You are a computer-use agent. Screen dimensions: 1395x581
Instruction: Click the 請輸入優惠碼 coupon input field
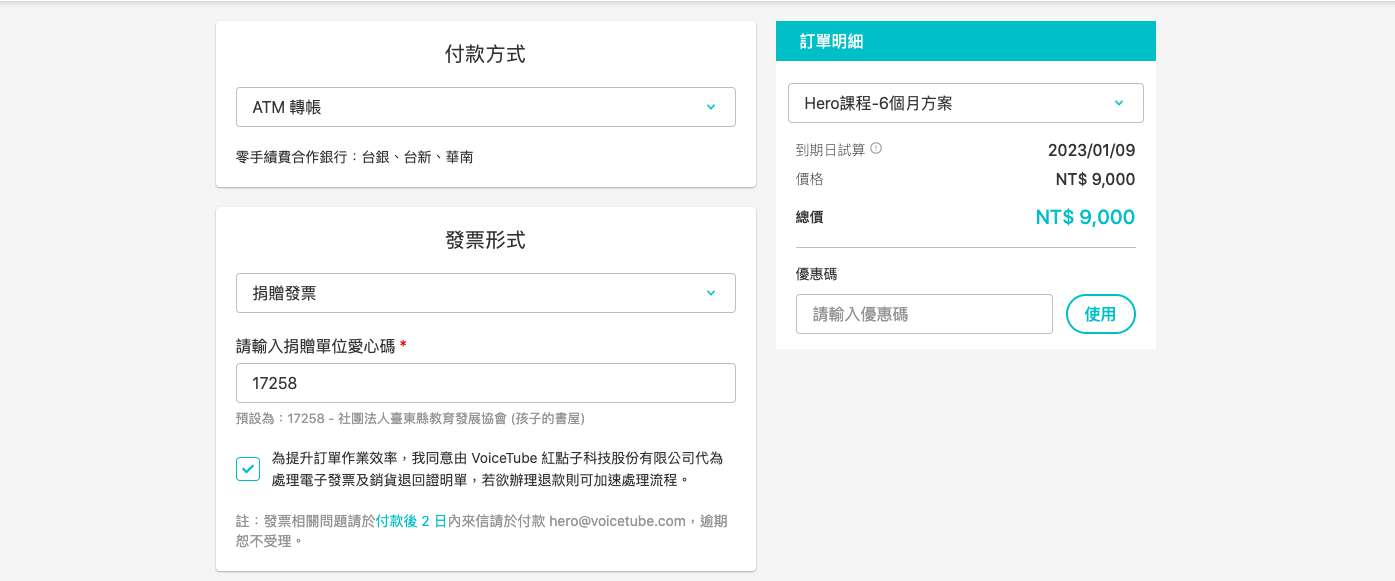(x=924, y=314)
